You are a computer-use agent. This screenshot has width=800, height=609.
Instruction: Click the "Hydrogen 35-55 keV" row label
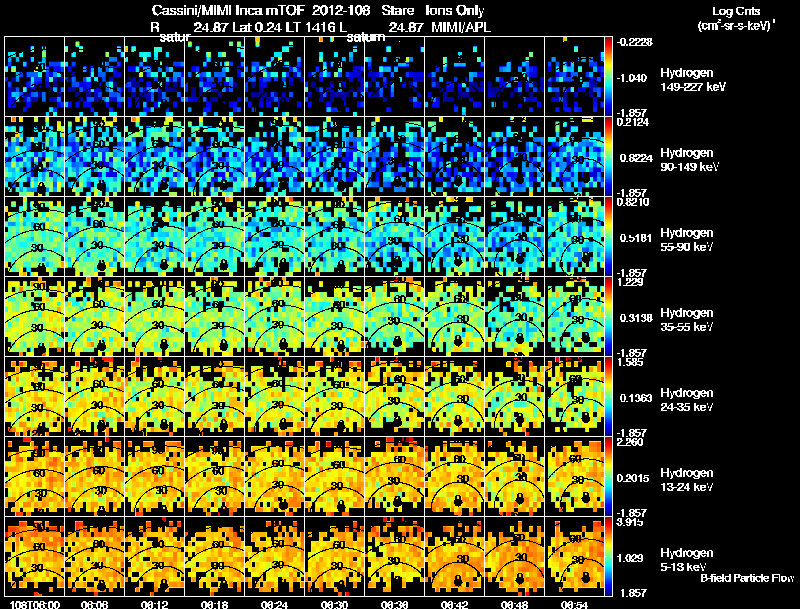[x=687, y=320]
